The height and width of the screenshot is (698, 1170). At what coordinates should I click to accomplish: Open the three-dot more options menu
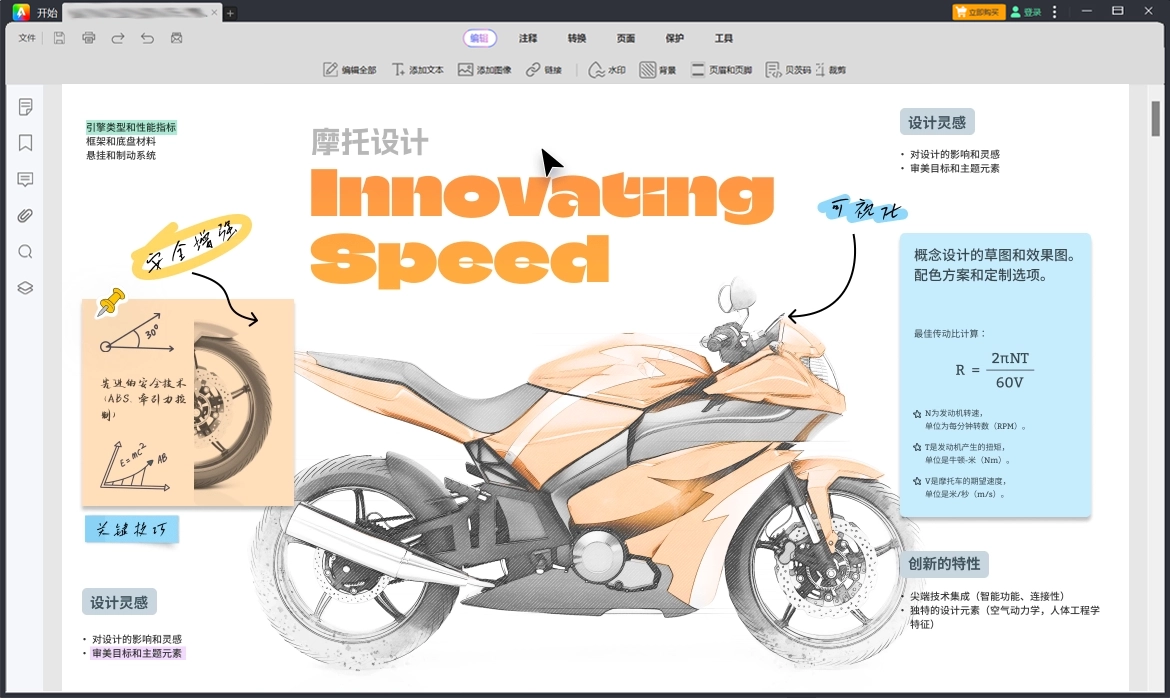1054,12
